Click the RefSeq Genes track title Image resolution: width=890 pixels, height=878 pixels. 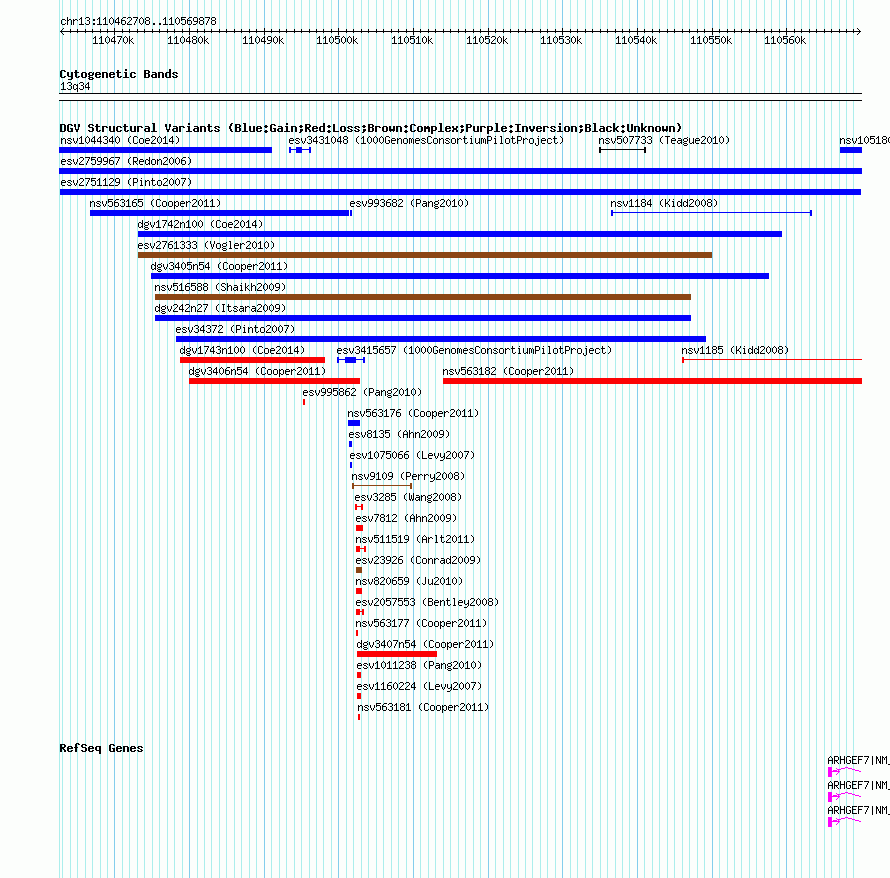pos(101,748)
